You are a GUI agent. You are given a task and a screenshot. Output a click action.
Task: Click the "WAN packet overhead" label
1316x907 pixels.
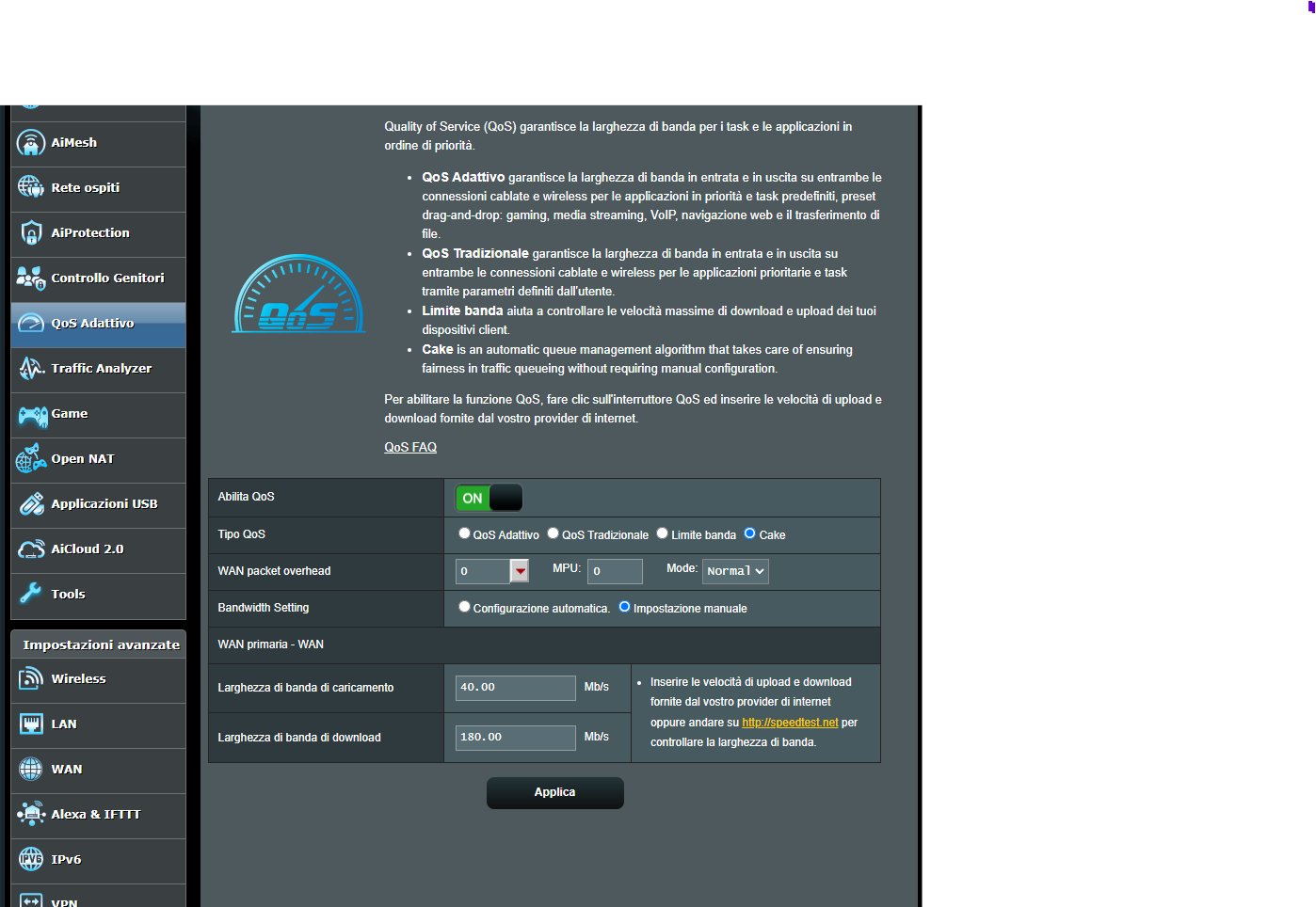point(274,571)
